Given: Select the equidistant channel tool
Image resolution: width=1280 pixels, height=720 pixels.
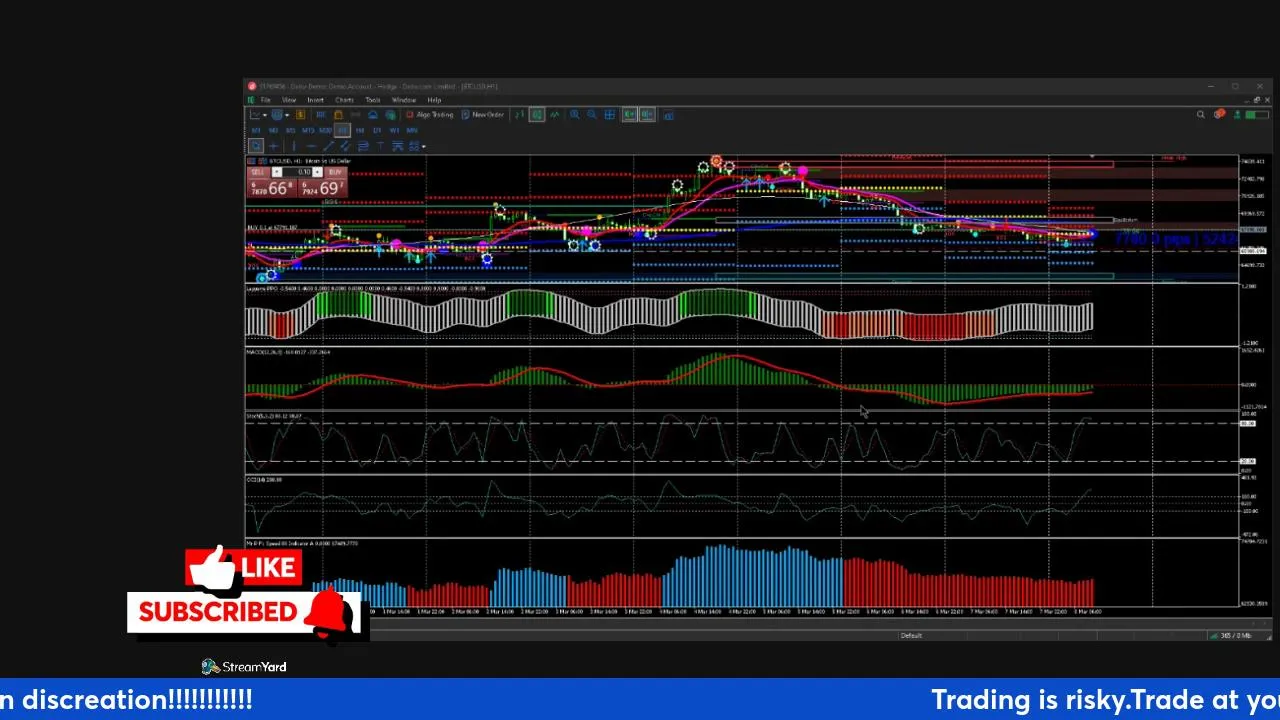Looking at the screenshot, I should 345,146.
